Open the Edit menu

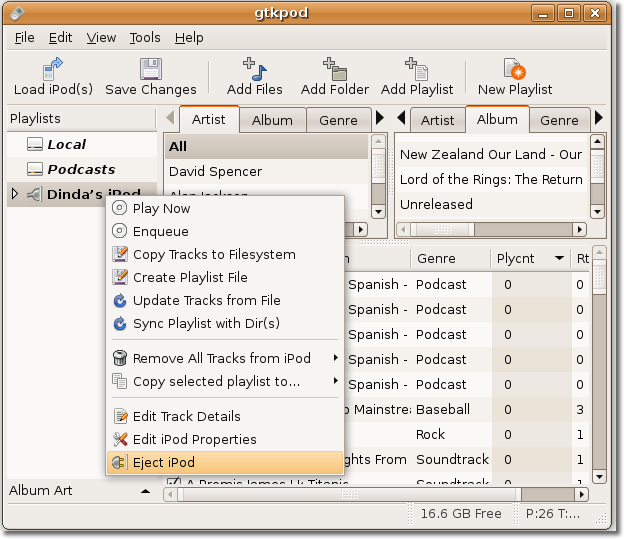pos(60,37)
